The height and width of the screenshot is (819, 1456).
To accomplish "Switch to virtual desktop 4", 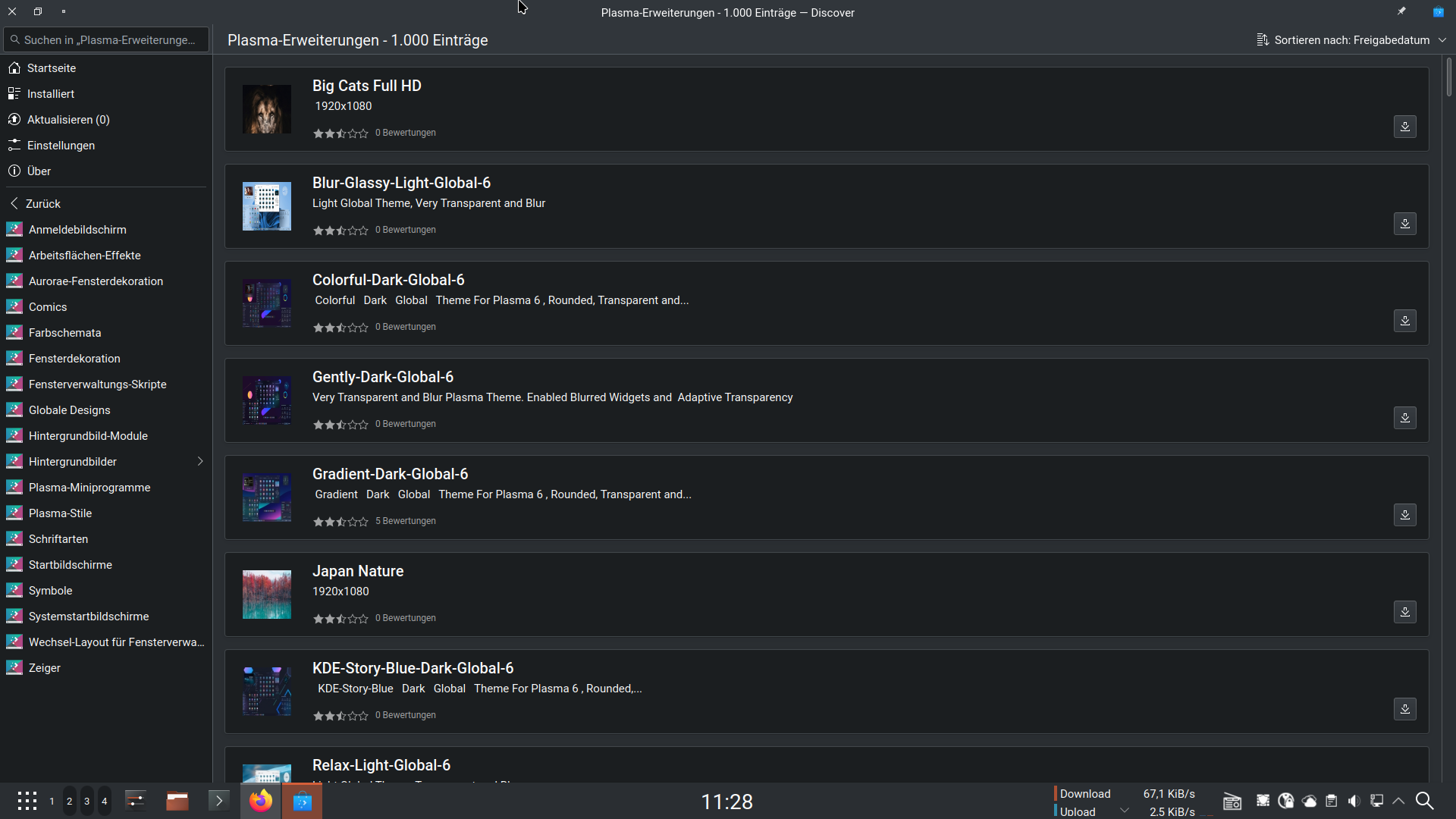I will (x=104, y=802).
